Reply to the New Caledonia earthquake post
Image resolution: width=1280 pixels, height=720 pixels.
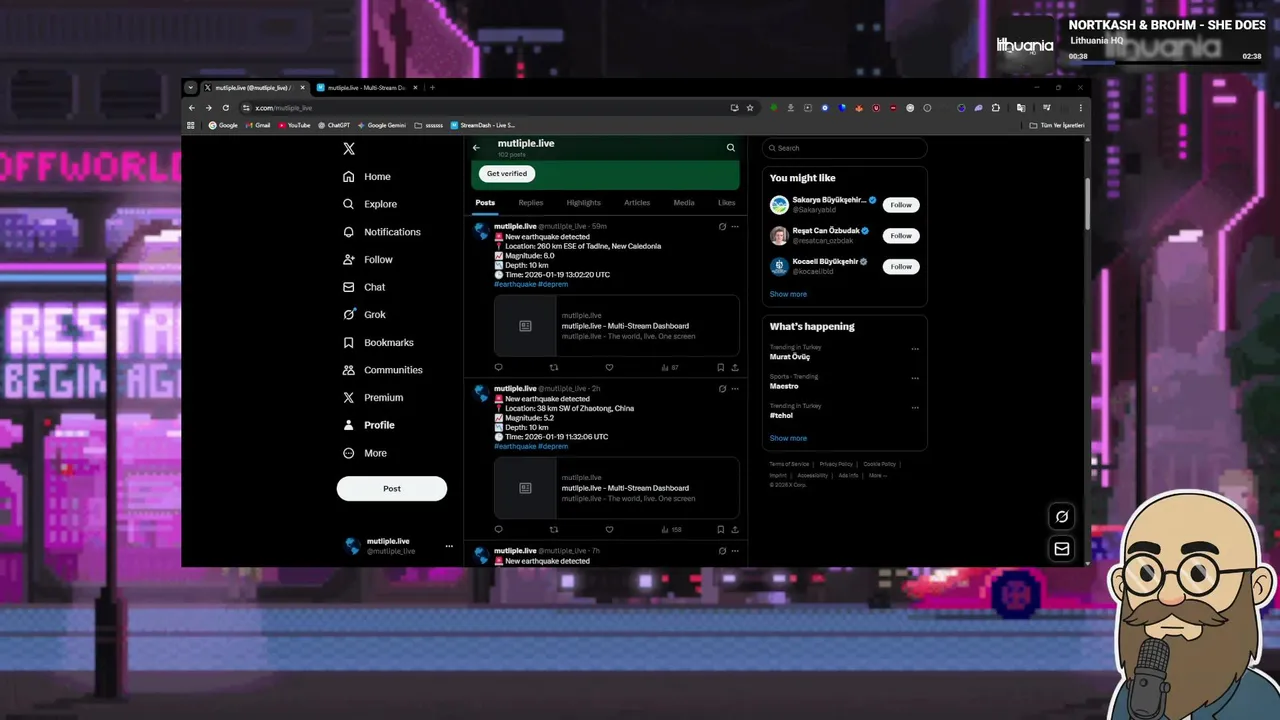pos(498,368)
